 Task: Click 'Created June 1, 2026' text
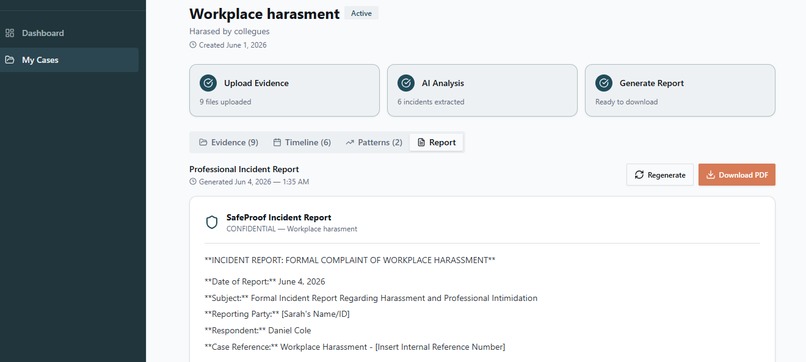point(232,45)
